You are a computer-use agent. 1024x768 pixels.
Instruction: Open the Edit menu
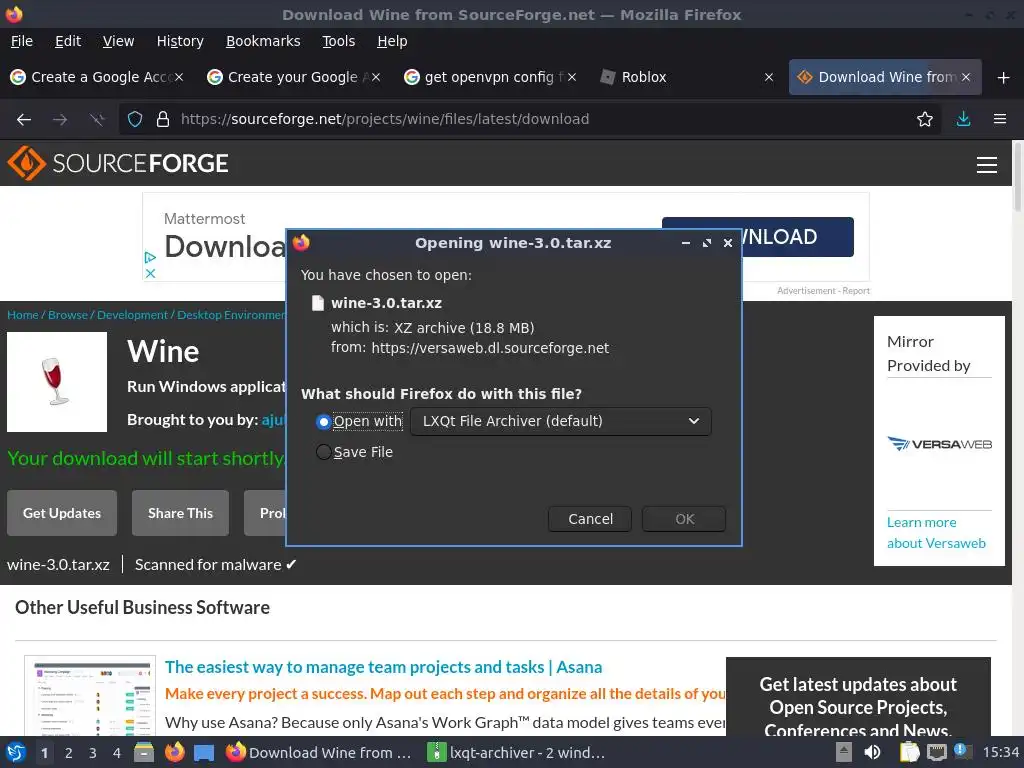click(68, 41)
